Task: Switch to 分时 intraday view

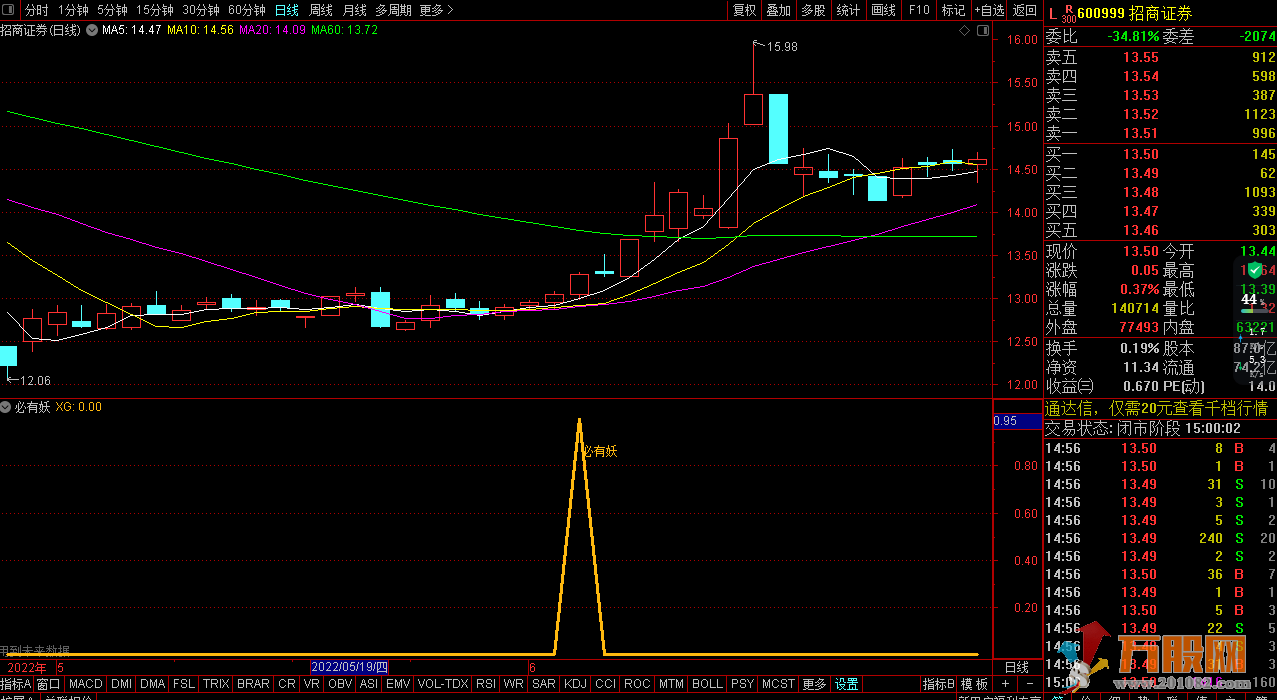Action: coord(36,10)
